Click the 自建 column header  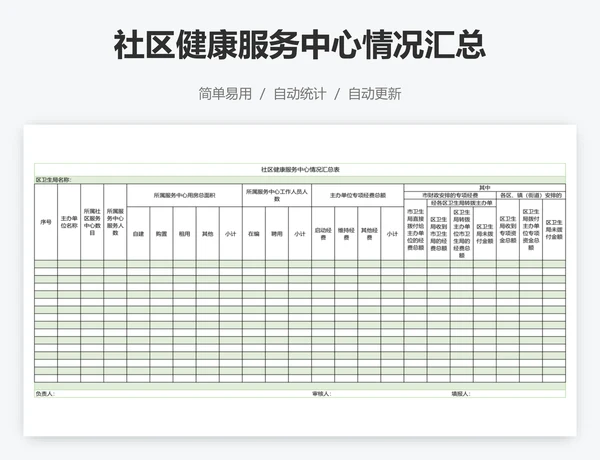(138, 233)
